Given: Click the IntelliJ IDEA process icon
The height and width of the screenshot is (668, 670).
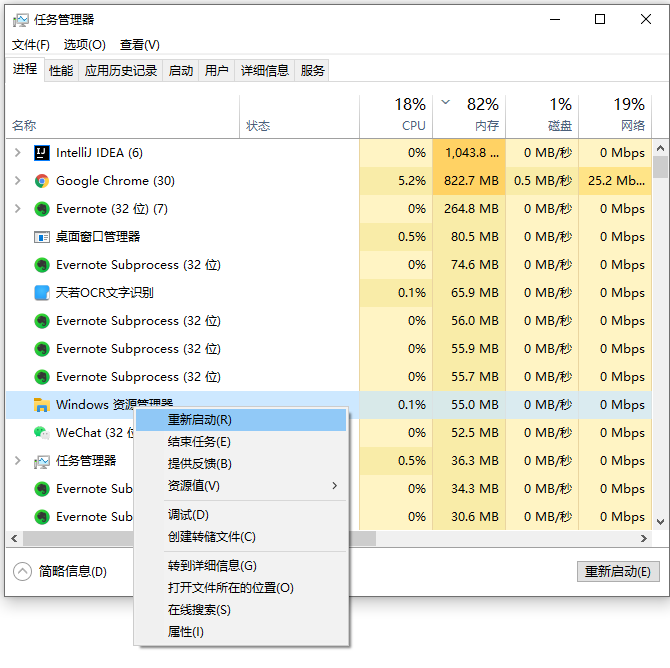Looking at the screenshot, I should 41,153.
